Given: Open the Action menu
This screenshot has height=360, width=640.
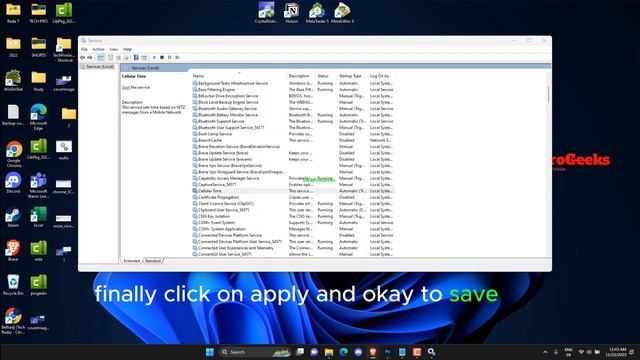Looking at the screenshot, I should (98, 49).
